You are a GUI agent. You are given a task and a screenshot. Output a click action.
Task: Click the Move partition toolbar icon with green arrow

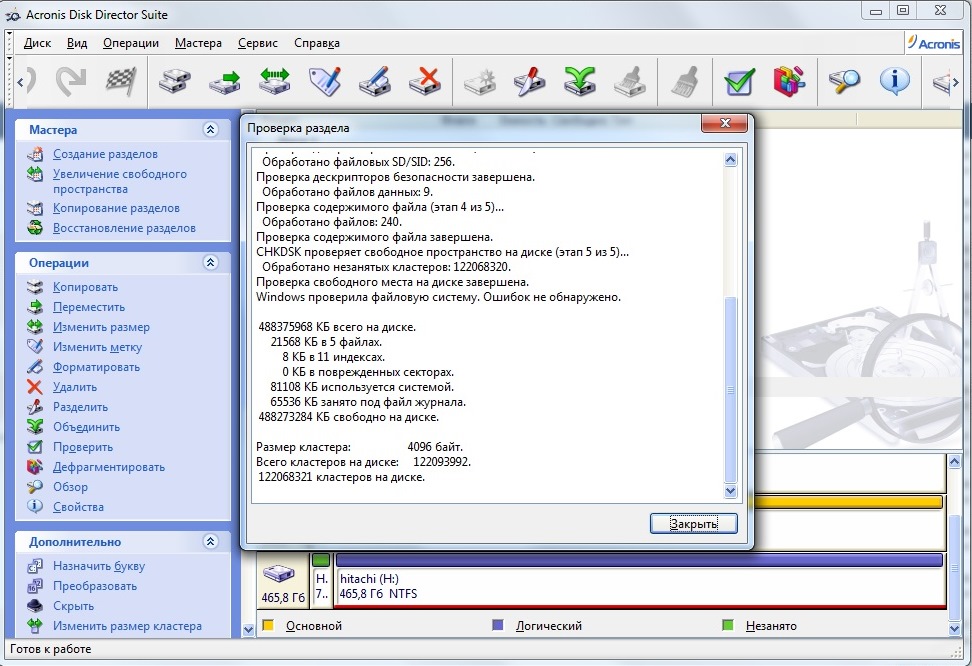(x=224, y=81)
